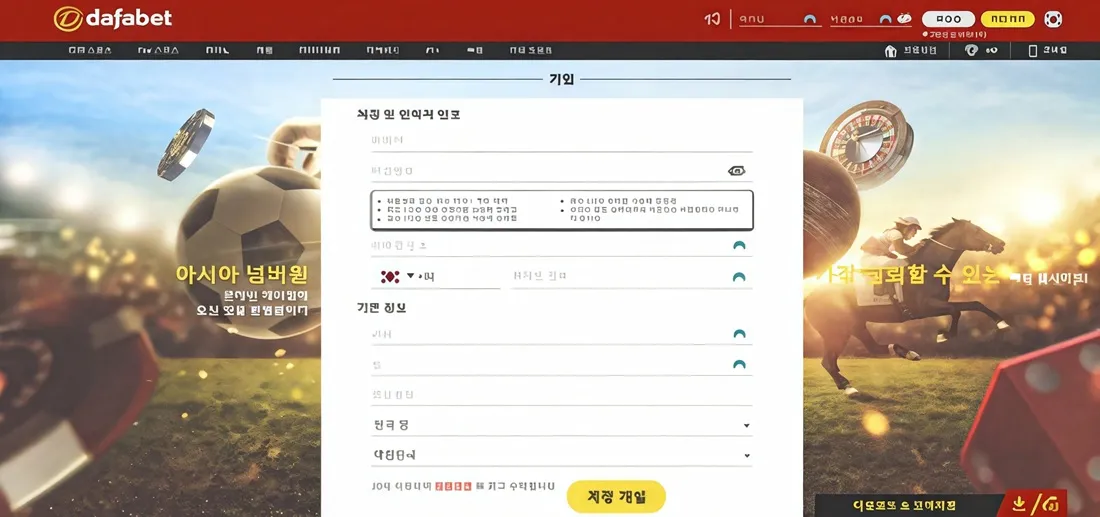
Task: Open the first navigation menu item
Action: pyautogui.click(x=90, y=50)
